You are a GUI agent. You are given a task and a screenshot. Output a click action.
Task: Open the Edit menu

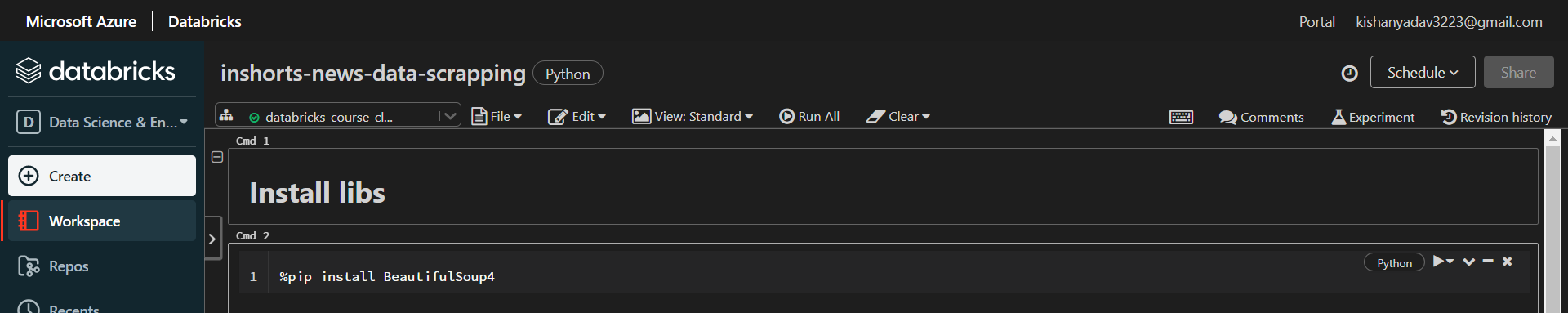(577, 116)
